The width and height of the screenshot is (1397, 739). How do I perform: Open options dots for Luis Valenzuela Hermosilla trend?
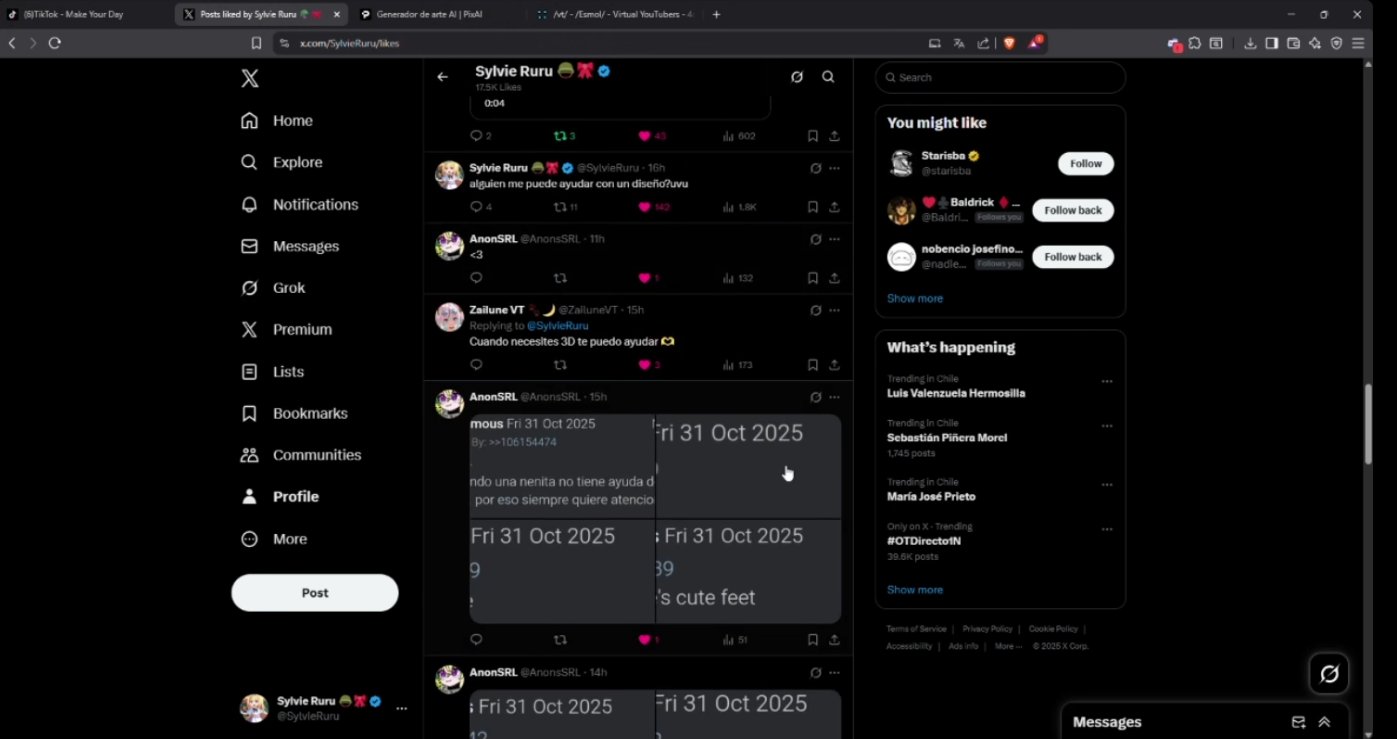pos(1107,381)
